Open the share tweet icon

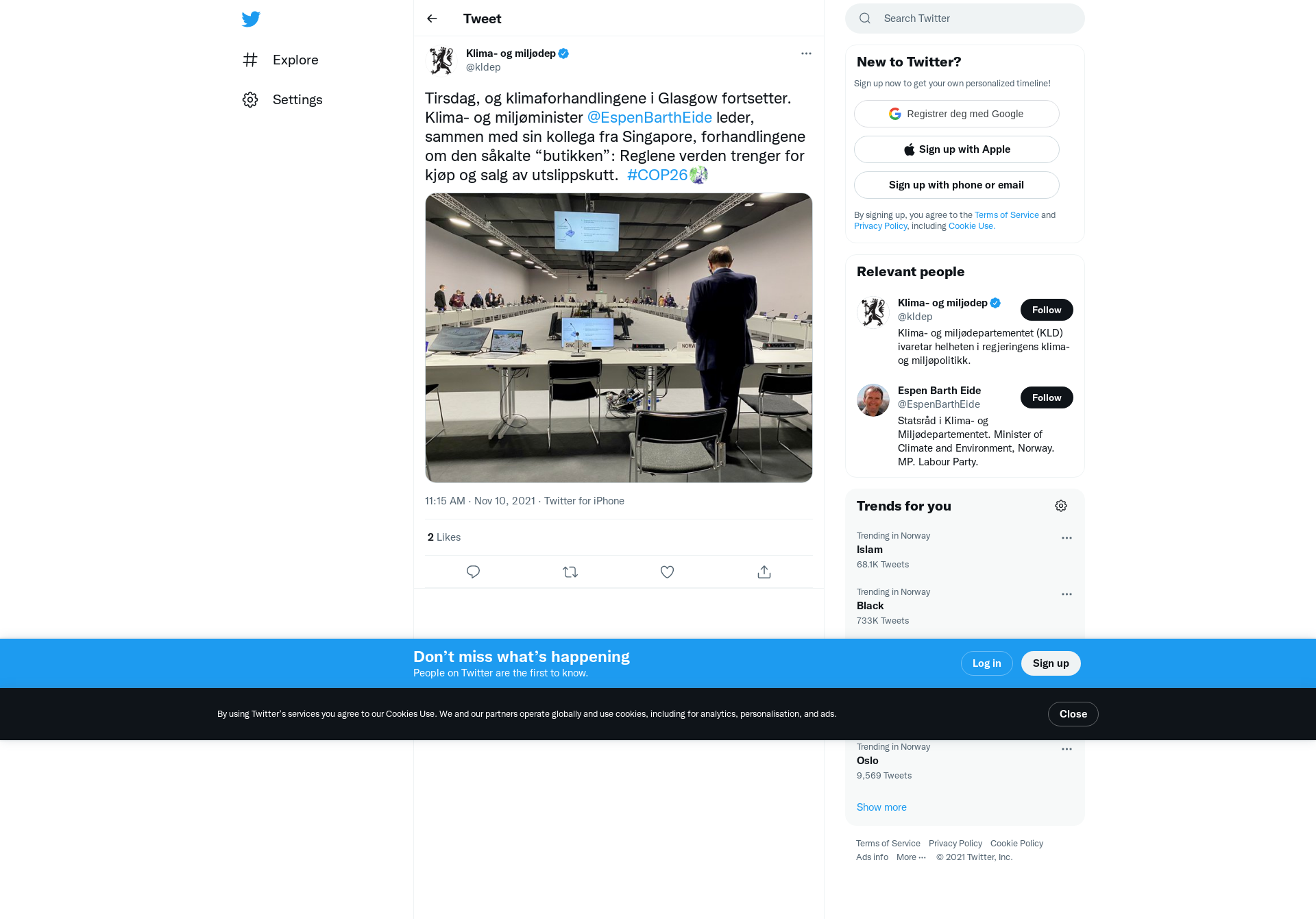(764, 572)
